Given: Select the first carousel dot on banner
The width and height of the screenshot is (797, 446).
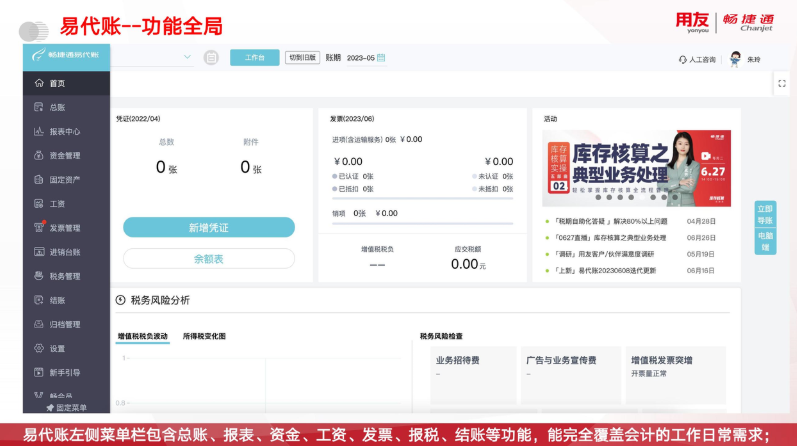Looking at the screenshot, I should [598, 197].
